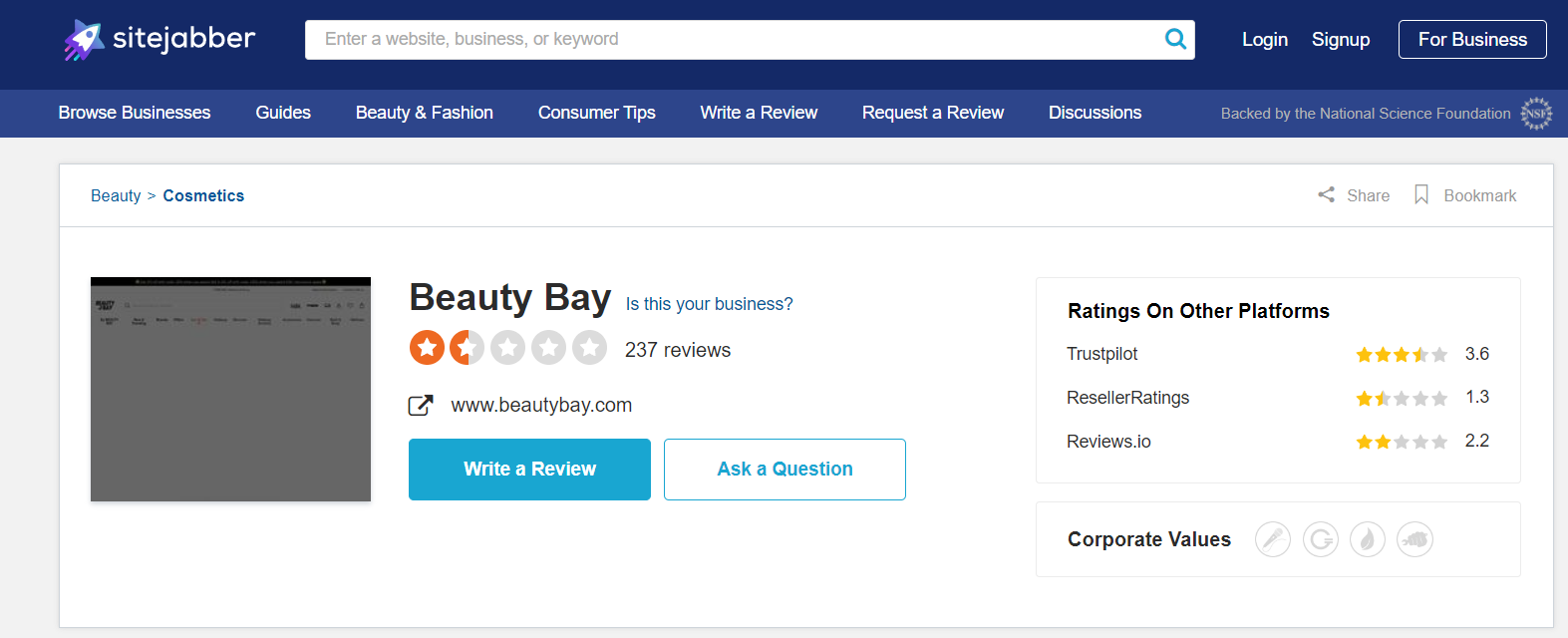Click the Corporate Values heading

(1149, 539)
